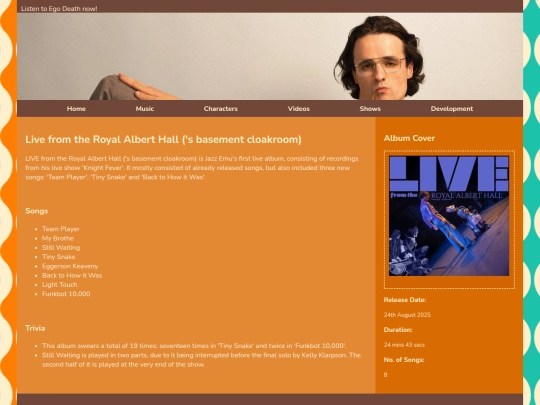Select the 'Team Player' song entry
540x405 pixels.
61,229
